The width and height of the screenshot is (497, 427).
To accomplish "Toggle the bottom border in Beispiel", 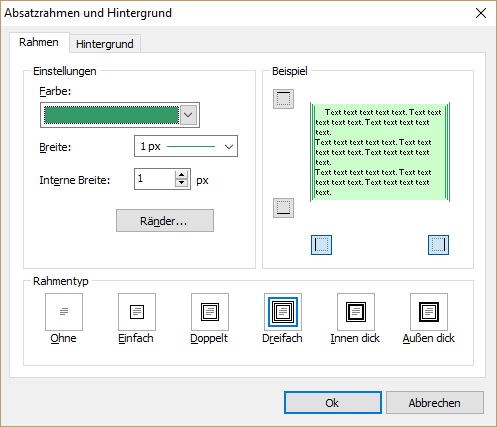I will 283,208.
